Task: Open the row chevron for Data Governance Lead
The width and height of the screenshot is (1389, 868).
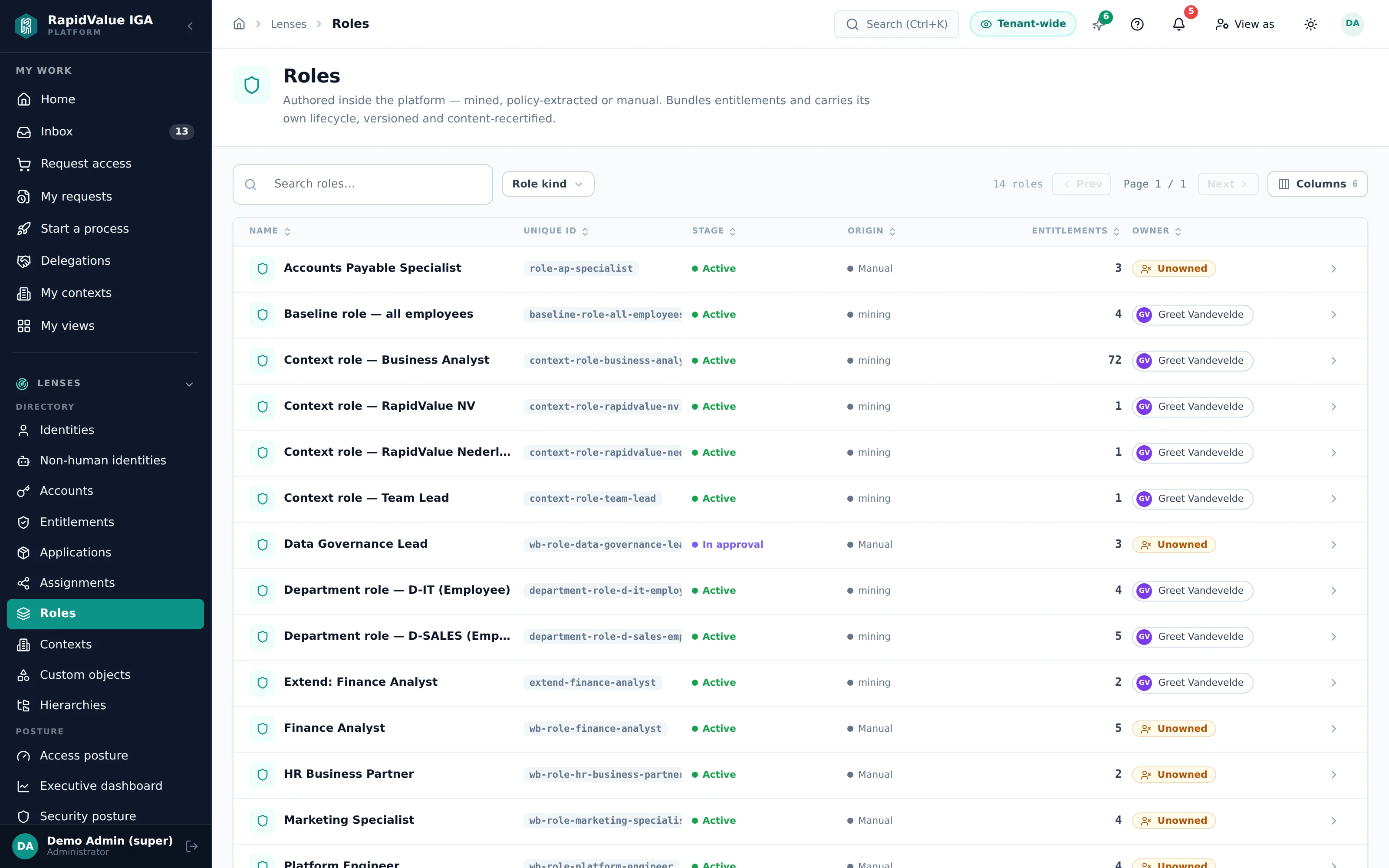Action: (x=1333, y=545)
